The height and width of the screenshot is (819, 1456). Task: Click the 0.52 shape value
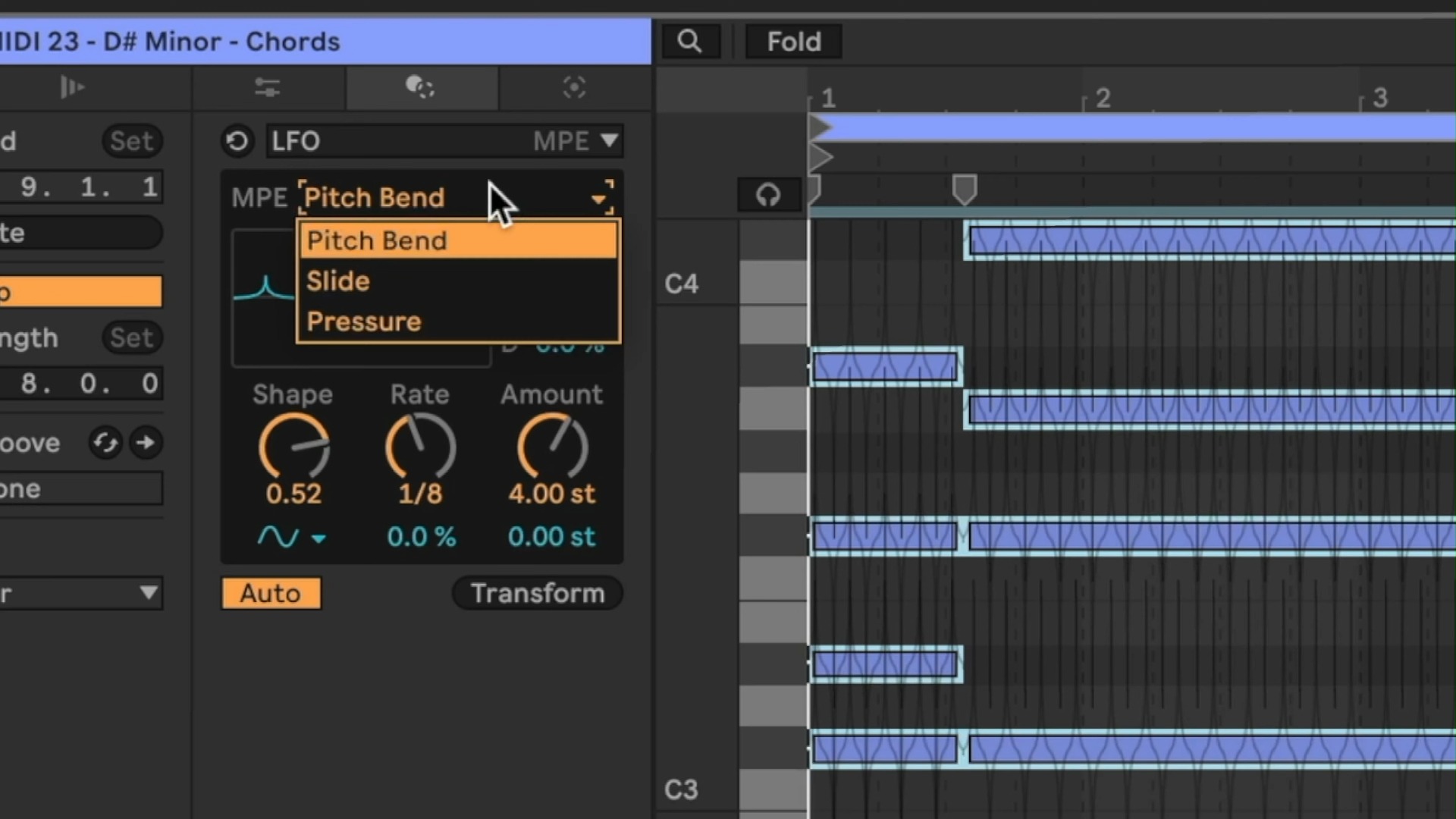click(x=293, y=494)
